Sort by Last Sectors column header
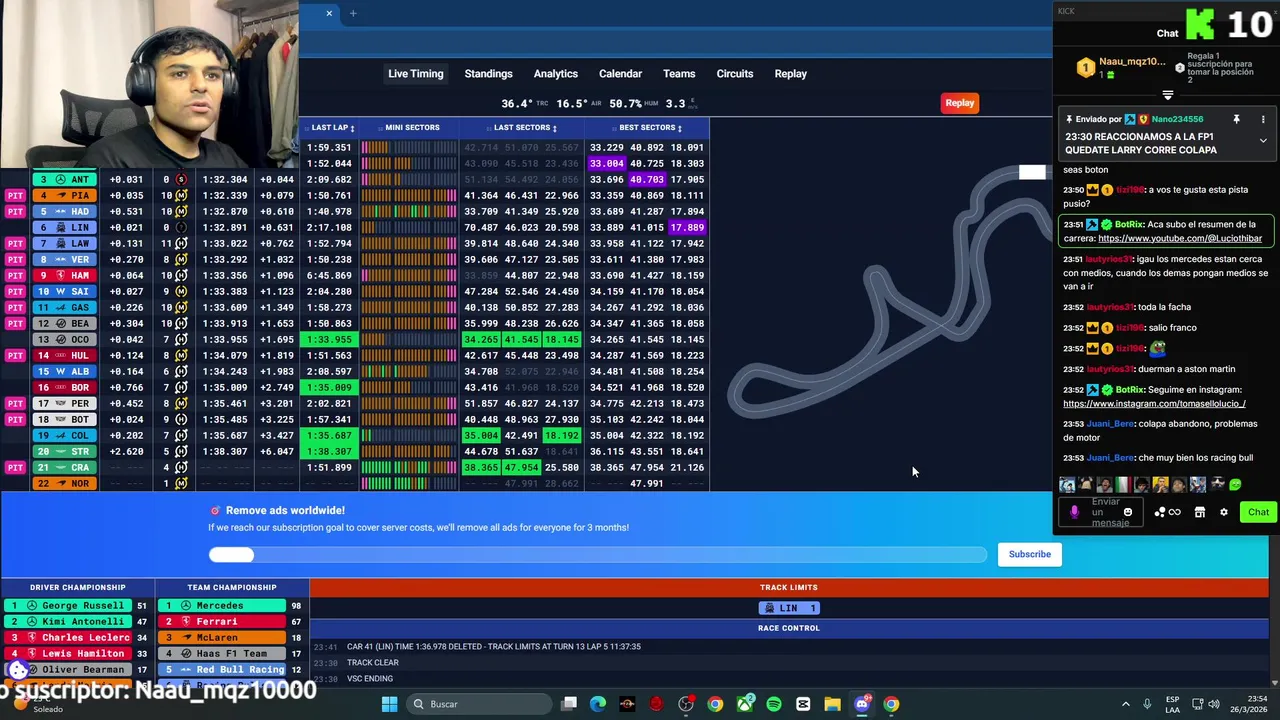The width and height of the screenshot is (1280, 720). pos(521,127)
